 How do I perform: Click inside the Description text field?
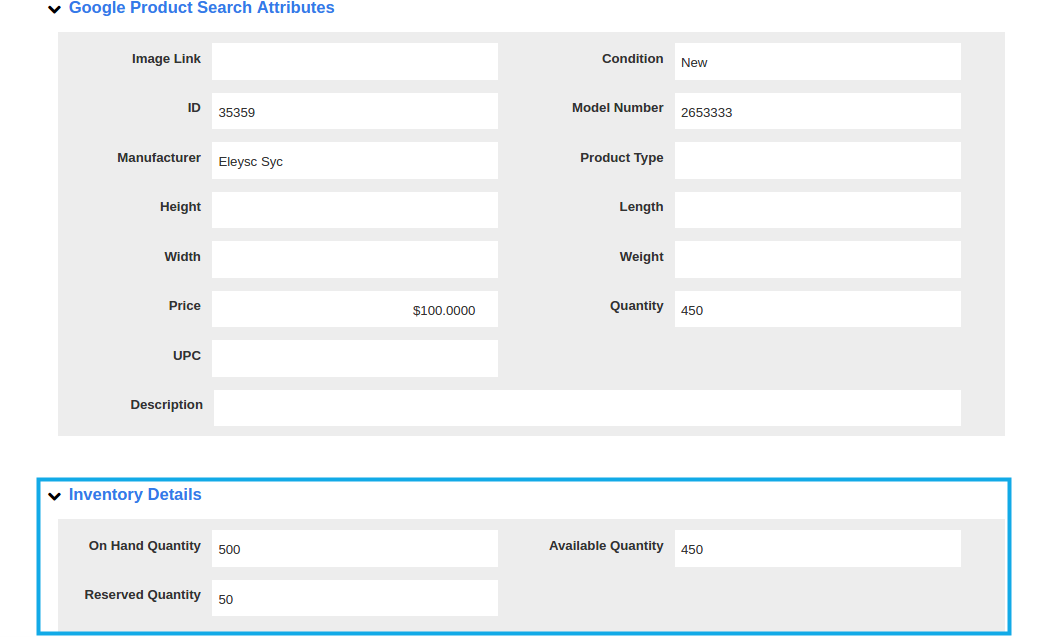point(586,407)
